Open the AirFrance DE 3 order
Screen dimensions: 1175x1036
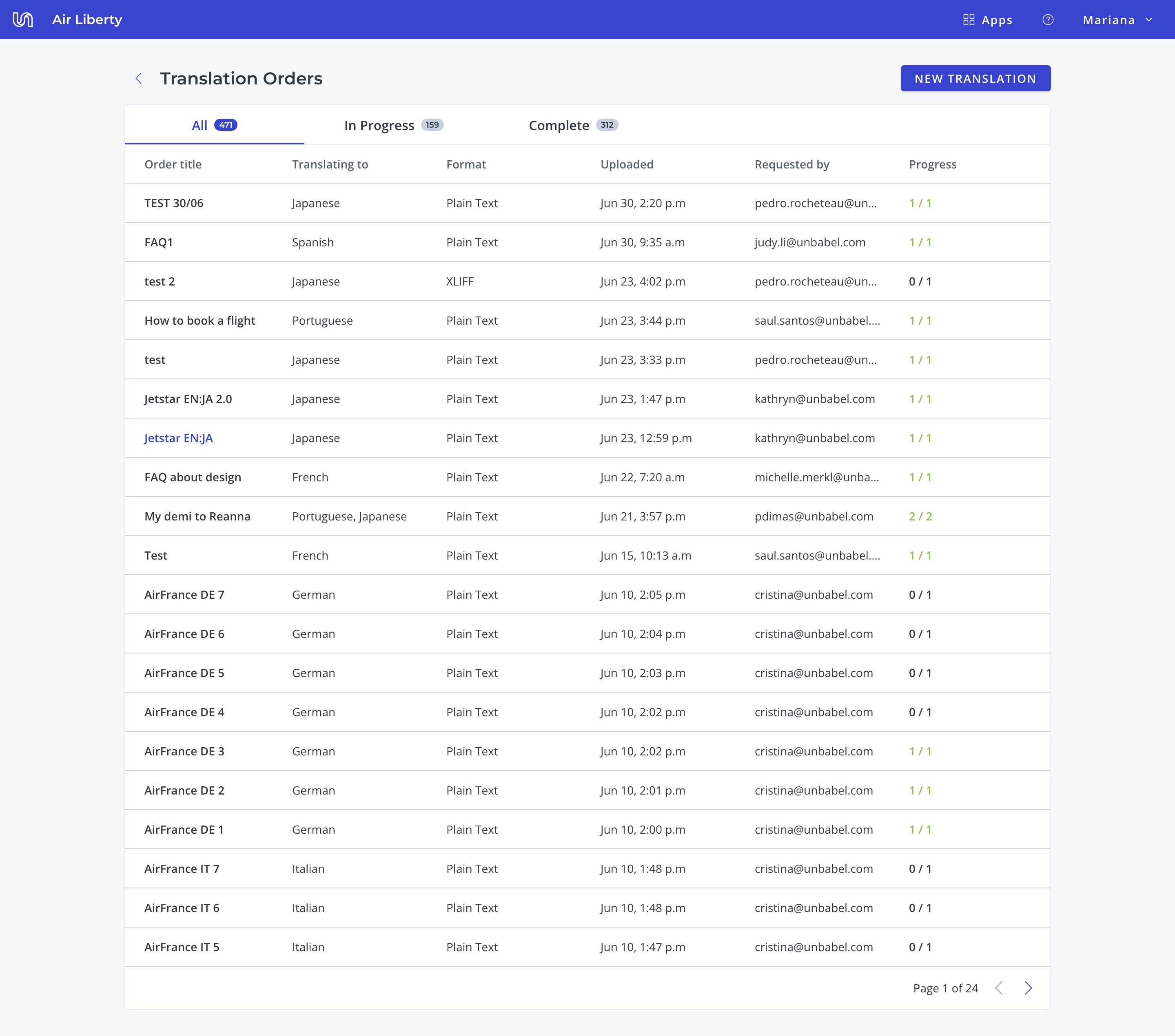(x=184, y=750)
